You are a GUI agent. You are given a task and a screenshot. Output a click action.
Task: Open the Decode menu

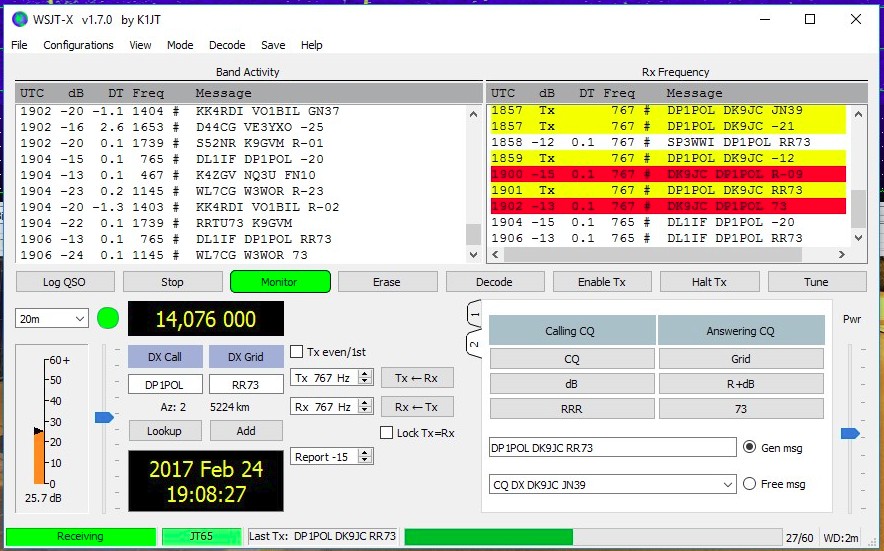(x=227, y=45)
